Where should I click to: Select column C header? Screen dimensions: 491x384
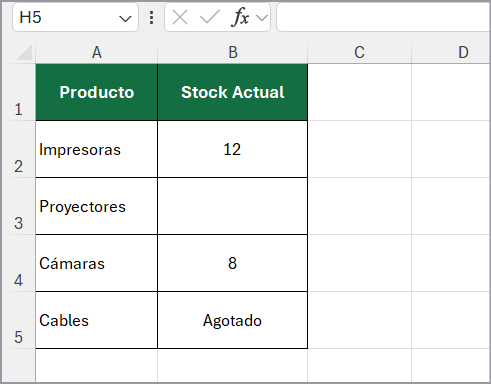pos(359,53)
